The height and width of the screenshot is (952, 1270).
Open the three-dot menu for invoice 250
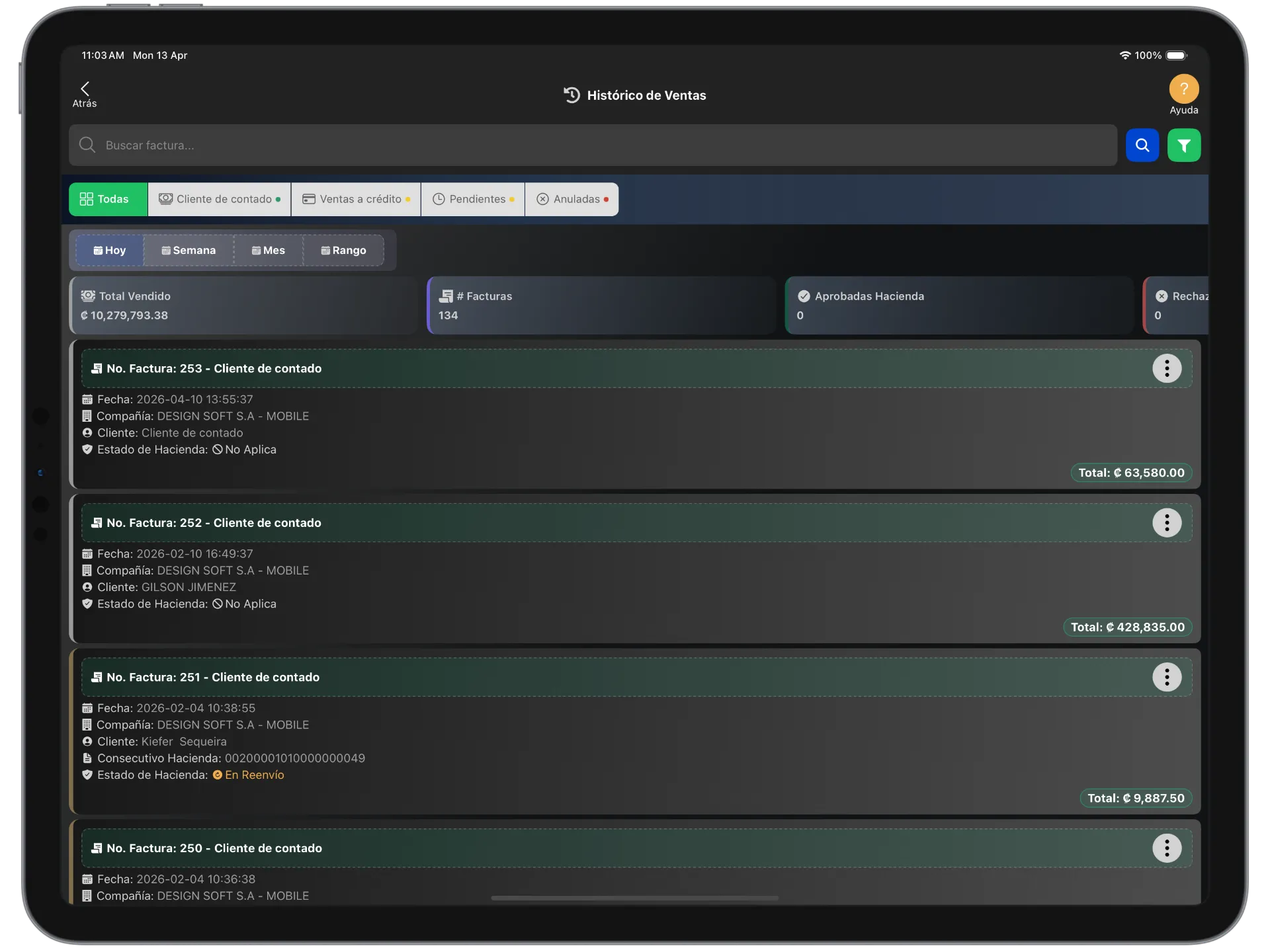1166,848
